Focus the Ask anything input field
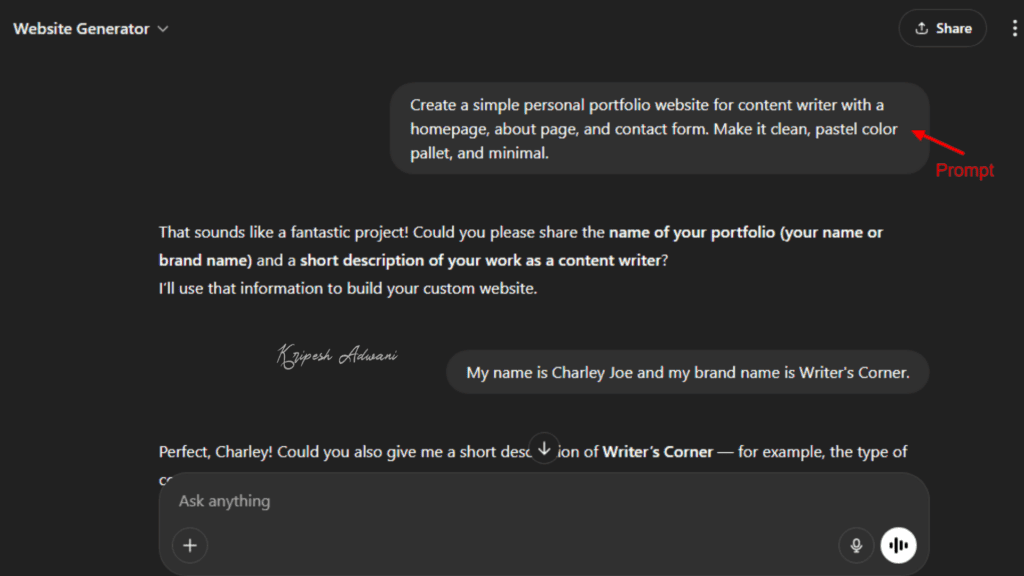This screenshot has height=576, width=1024. tap(400, 501)
